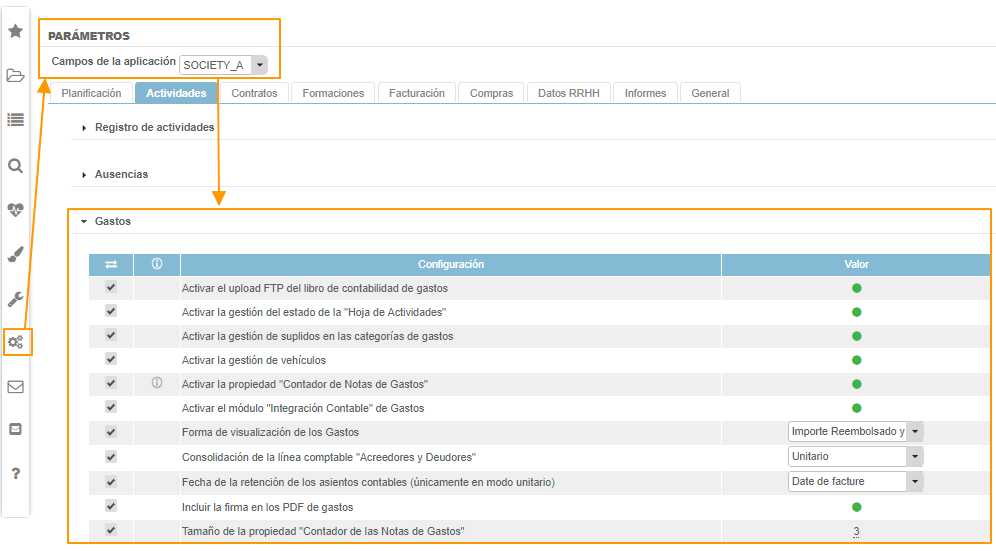Click green status dot for gestión de suplidos
The width and height of the screenshot is (996, 551).
tap(856, 336)
